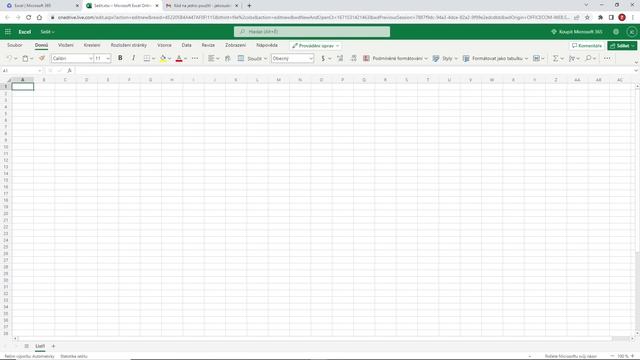Click the zoom in plus in status bar
The height and width of the screenshot is (360, 640).
(x=633, y=356)
